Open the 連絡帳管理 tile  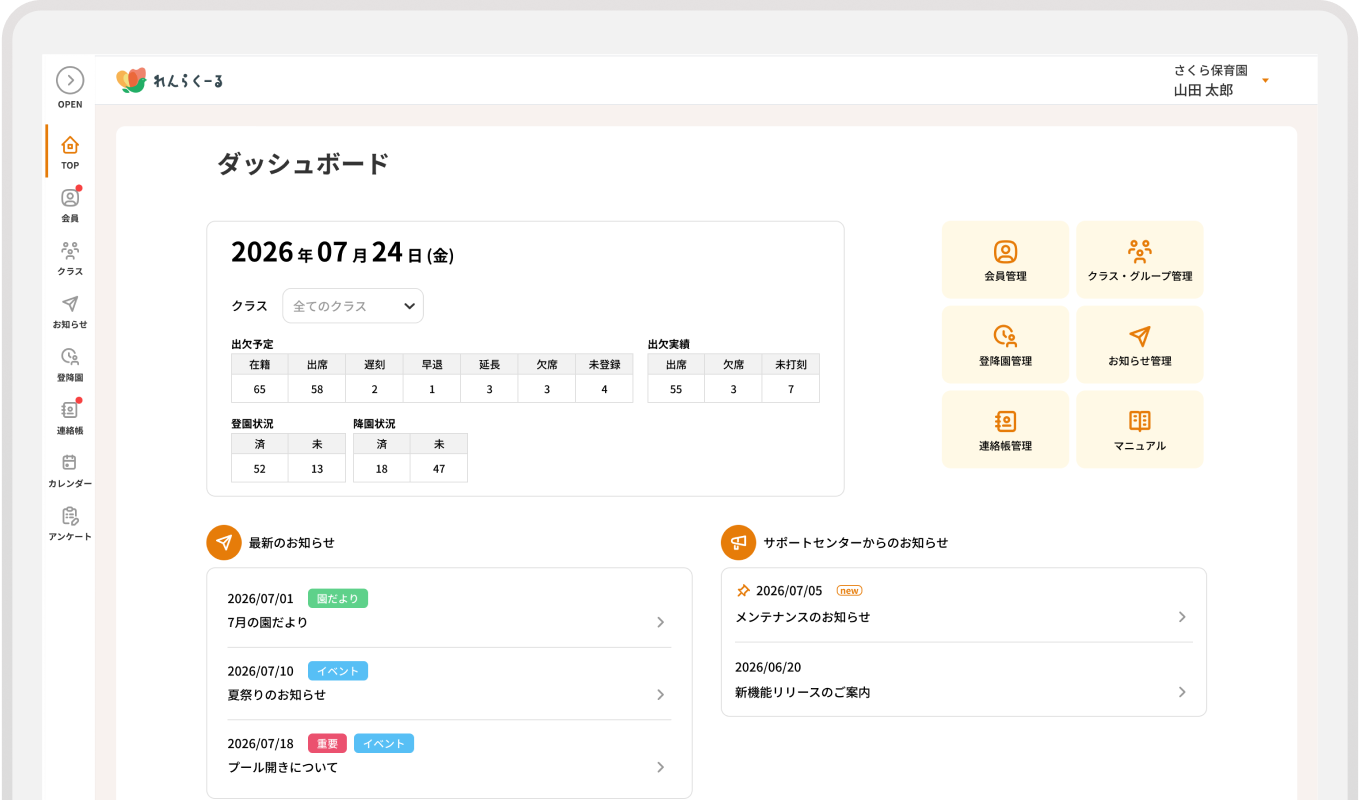coord(1005,430)
